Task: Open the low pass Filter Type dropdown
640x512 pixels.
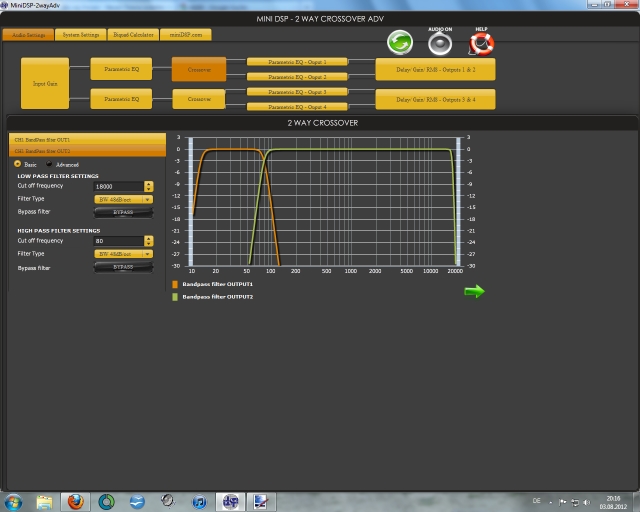Action: [x=124, y=199]
